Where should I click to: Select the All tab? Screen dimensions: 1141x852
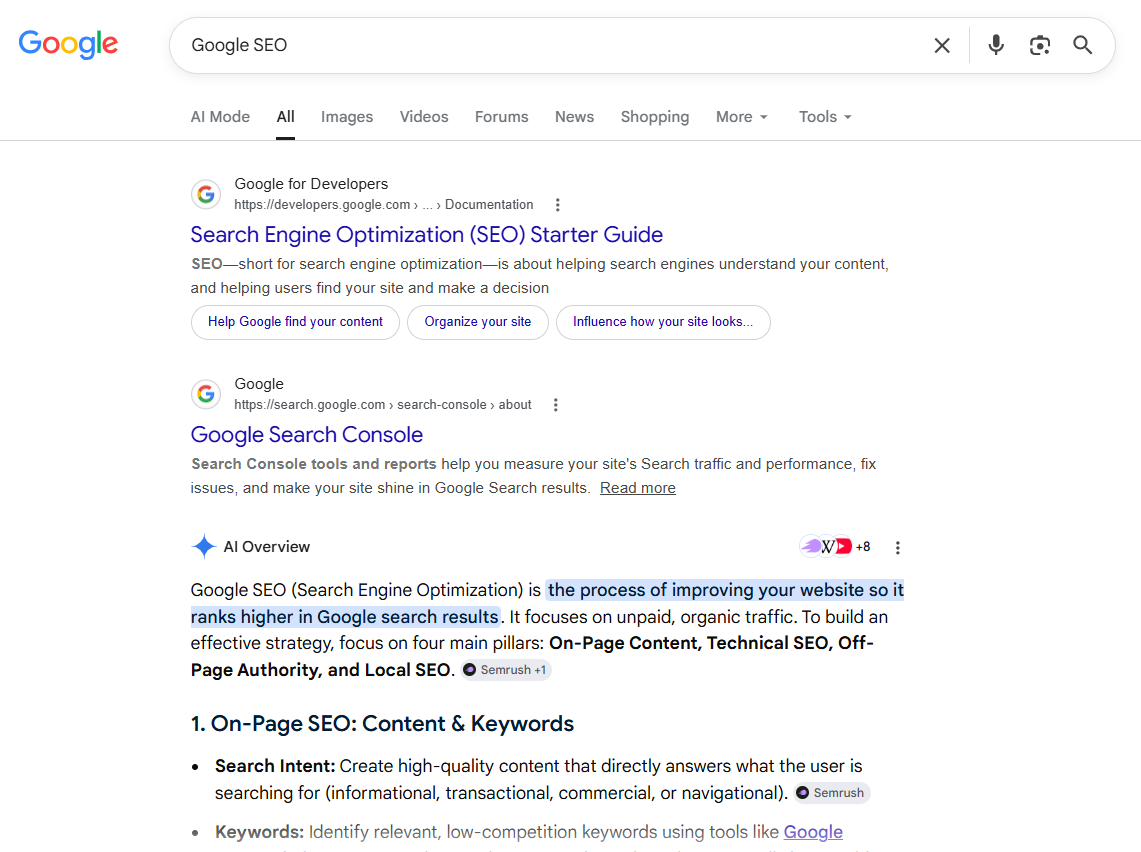[x=285, y=117]
